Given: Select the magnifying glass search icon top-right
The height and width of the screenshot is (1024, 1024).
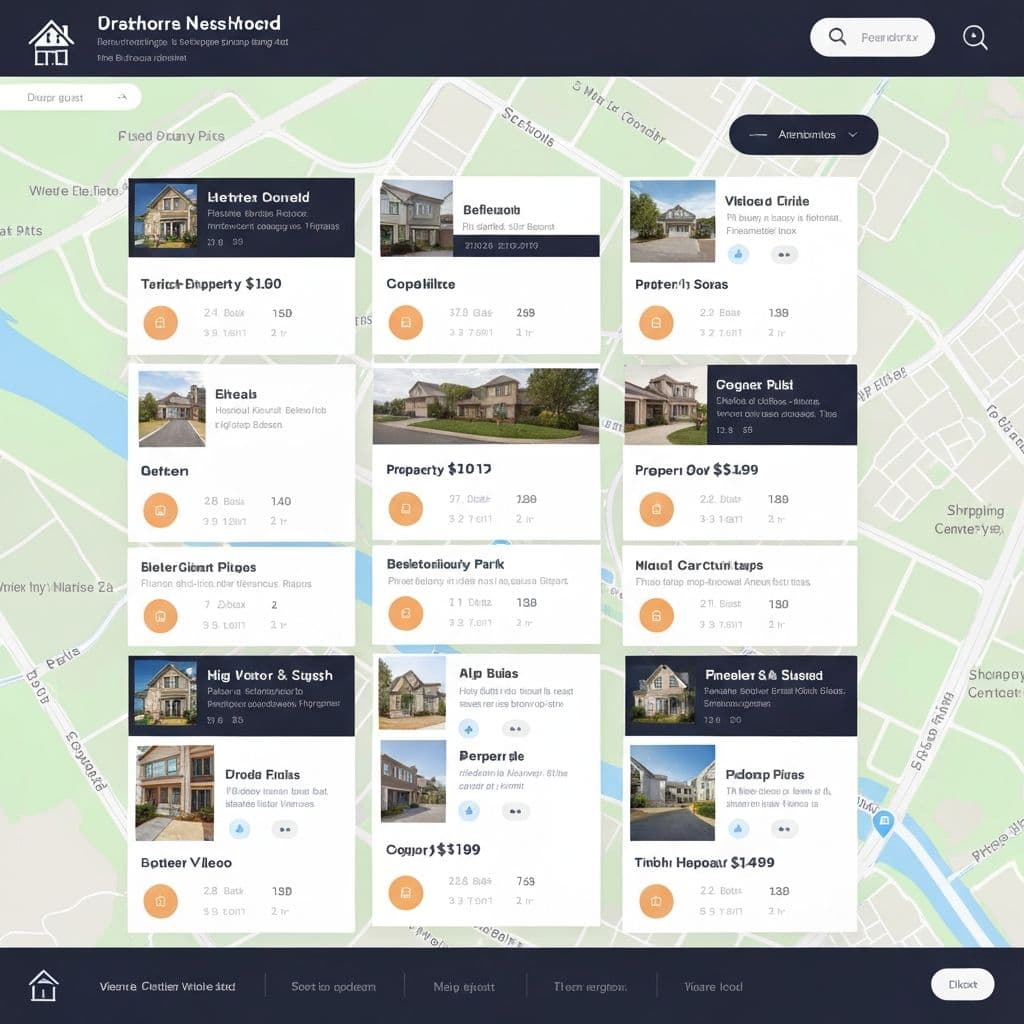Looking at the screenshot, I should (975, 37).
